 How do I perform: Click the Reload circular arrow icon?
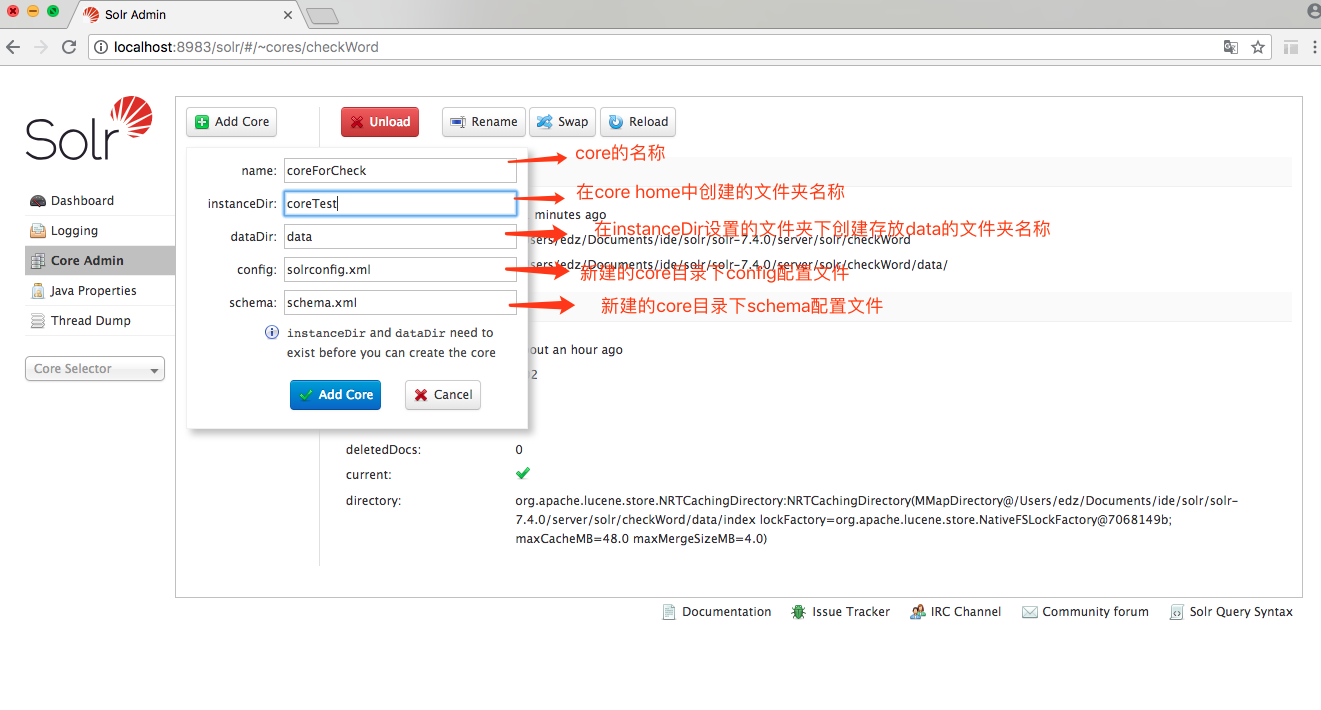[616, 122]
